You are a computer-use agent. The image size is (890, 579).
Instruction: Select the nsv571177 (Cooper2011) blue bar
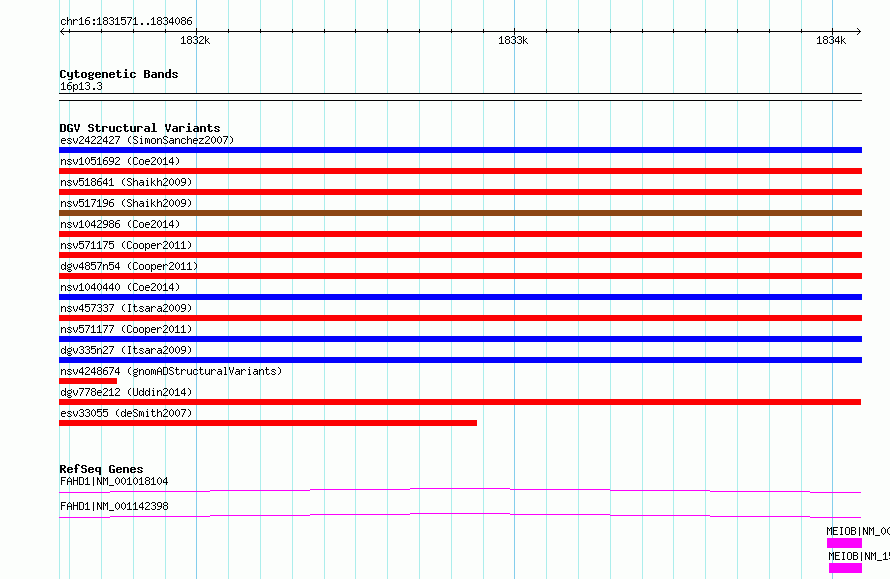460,339
